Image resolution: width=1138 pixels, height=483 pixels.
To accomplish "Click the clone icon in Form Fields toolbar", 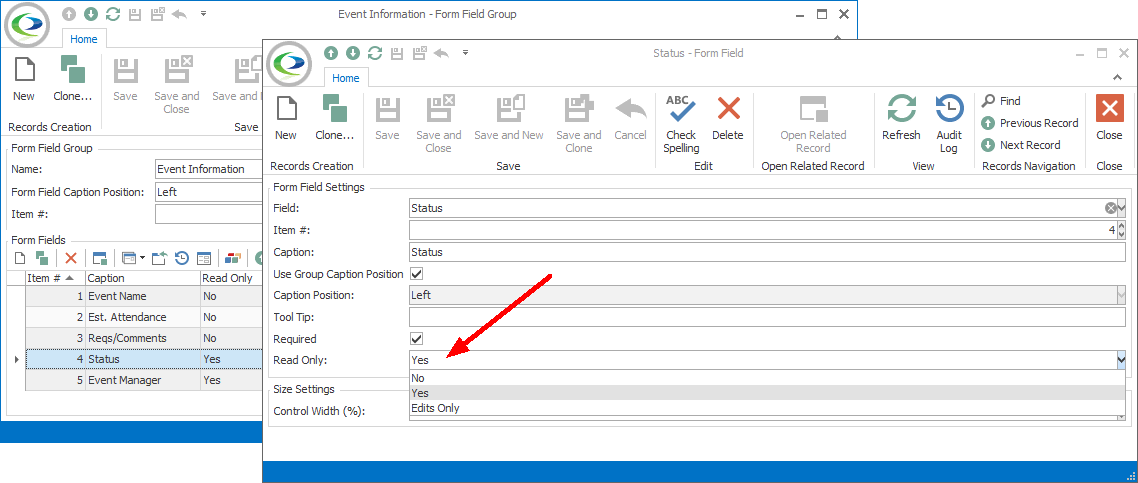I will tap(42, 257).
